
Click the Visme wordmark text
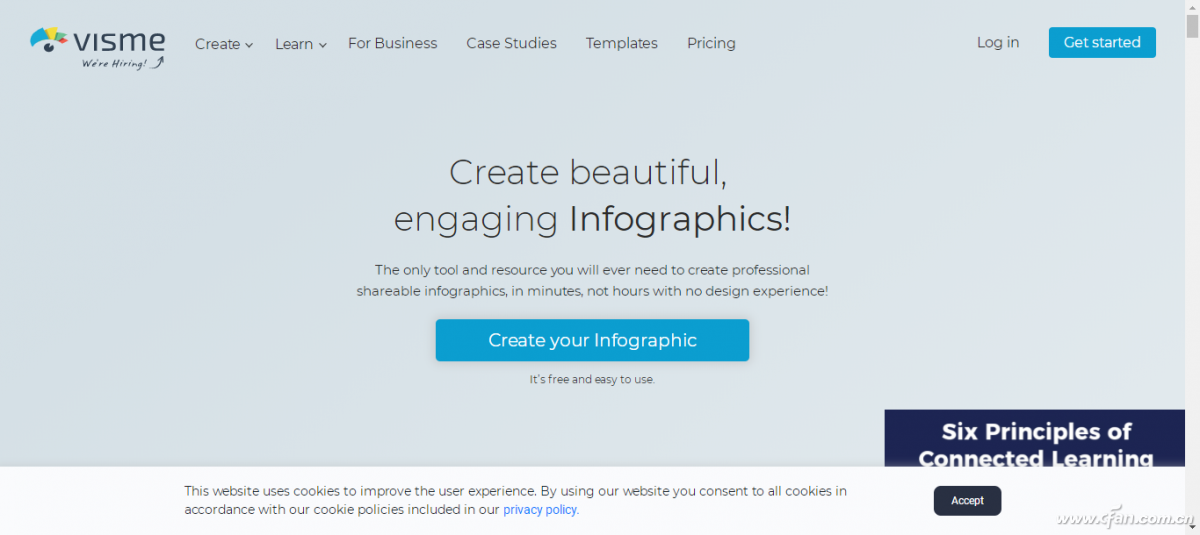pyautogui.click(x=120, y=40)
